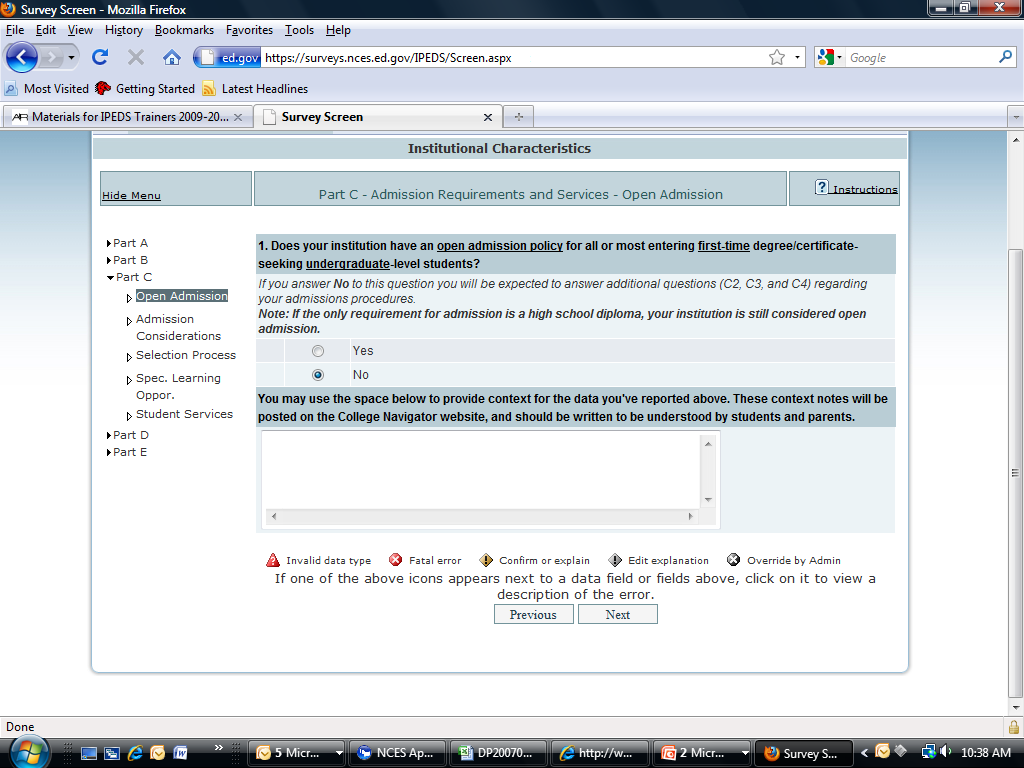Bookmark this page with the star icon
Screen dimensions: 1024x768
(776, 57)
